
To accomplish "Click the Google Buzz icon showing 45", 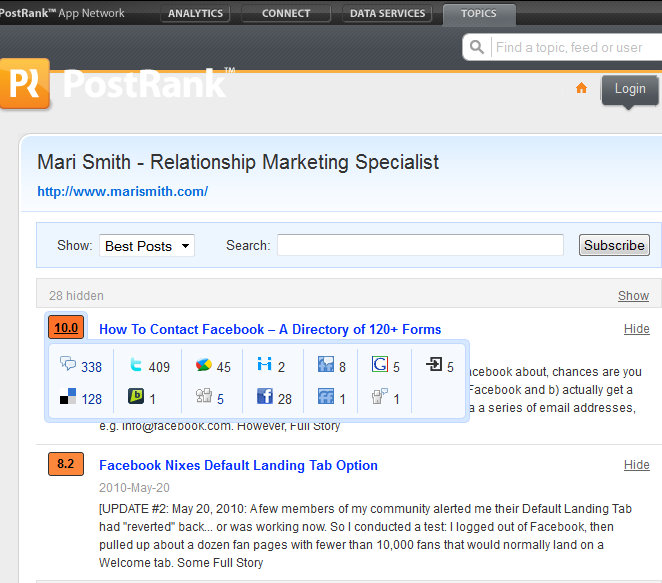I will [203, 364].
